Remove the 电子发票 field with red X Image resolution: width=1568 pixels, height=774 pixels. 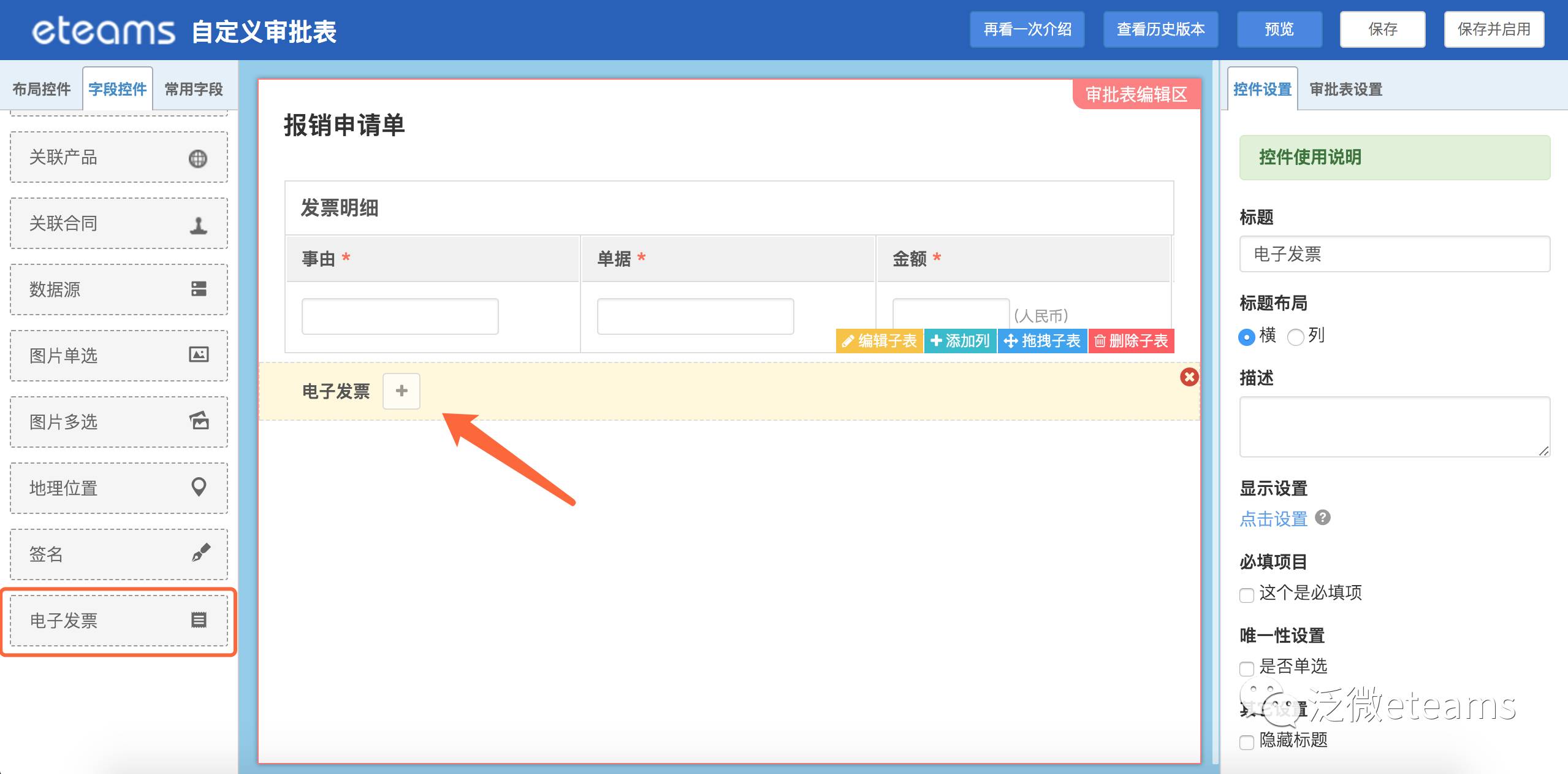coord(1189,377)
